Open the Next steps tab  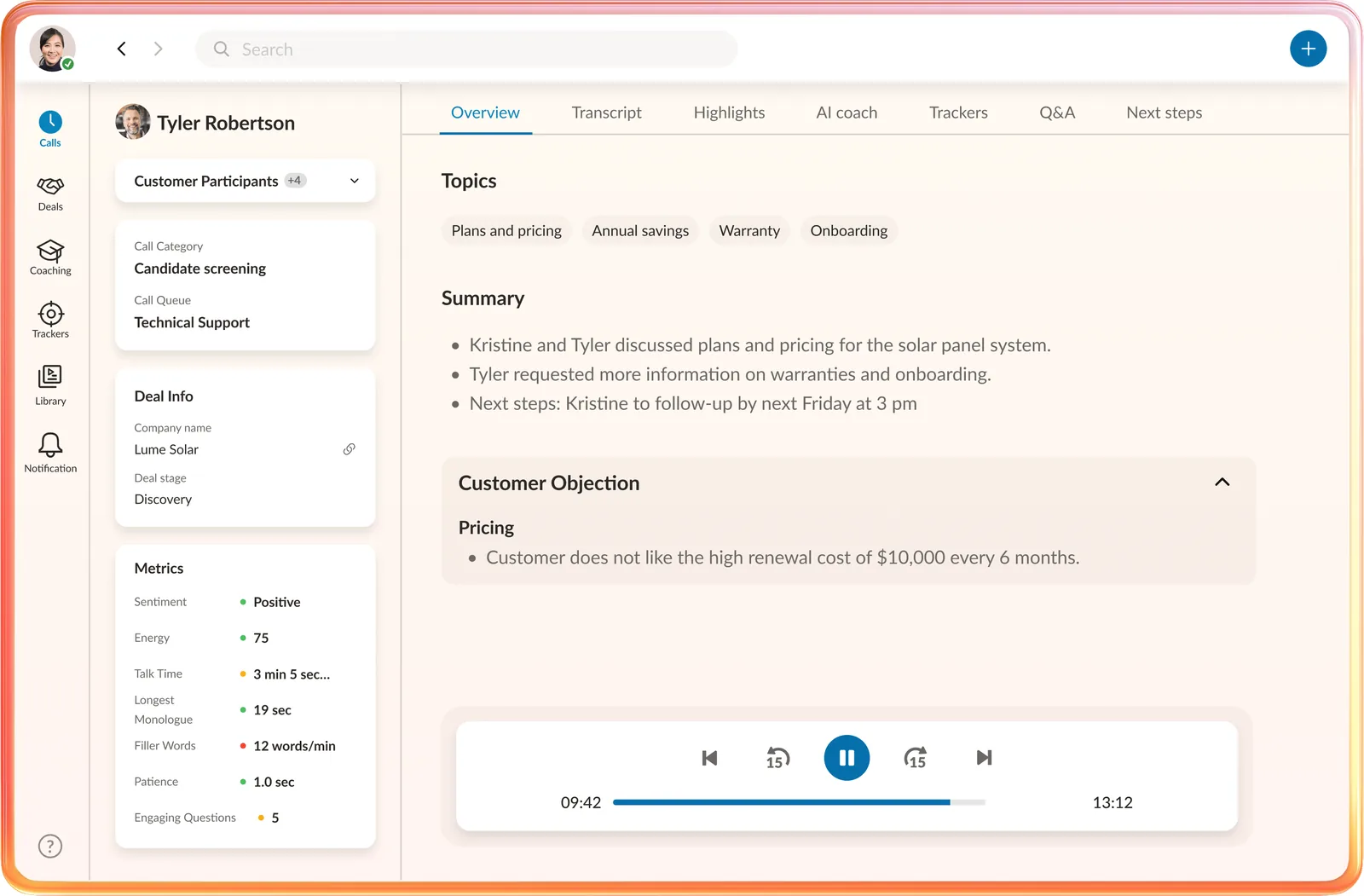1164,113
